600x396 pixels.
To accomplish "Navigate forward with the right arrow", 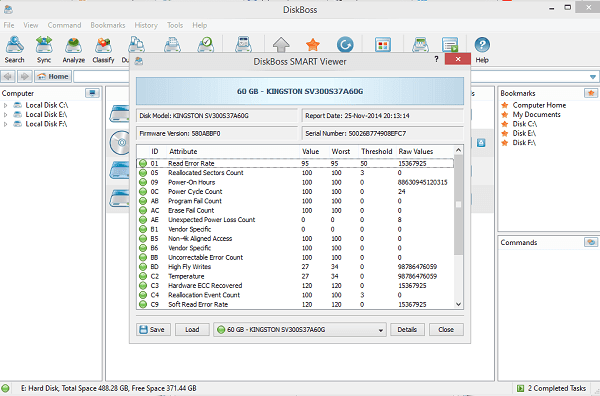I will [24, 77].
